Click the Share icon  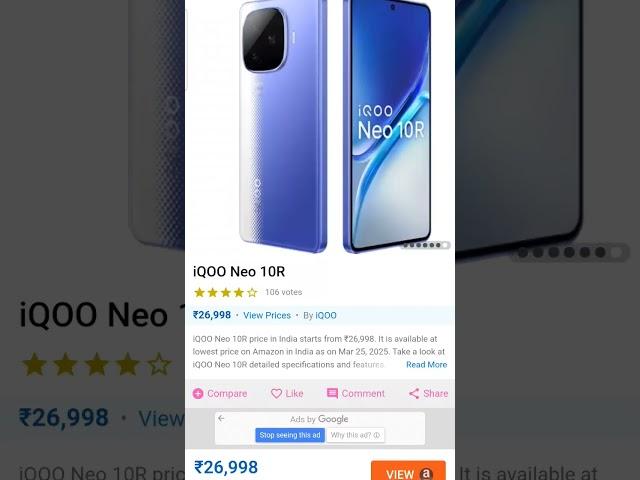click(414, 393)
